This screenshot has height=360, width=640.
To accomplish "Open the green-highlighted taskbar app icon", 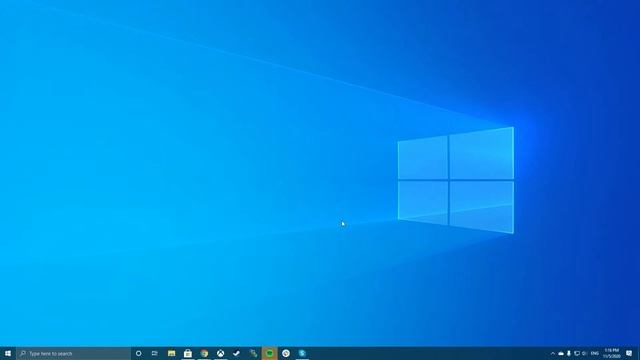I will tap(269, 353).
